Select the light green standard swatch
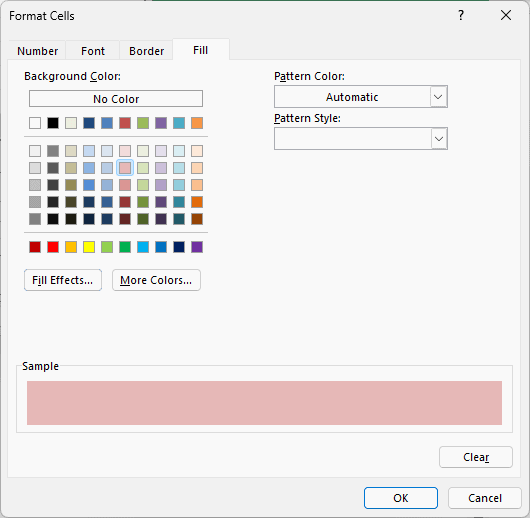 pos(107,247)
